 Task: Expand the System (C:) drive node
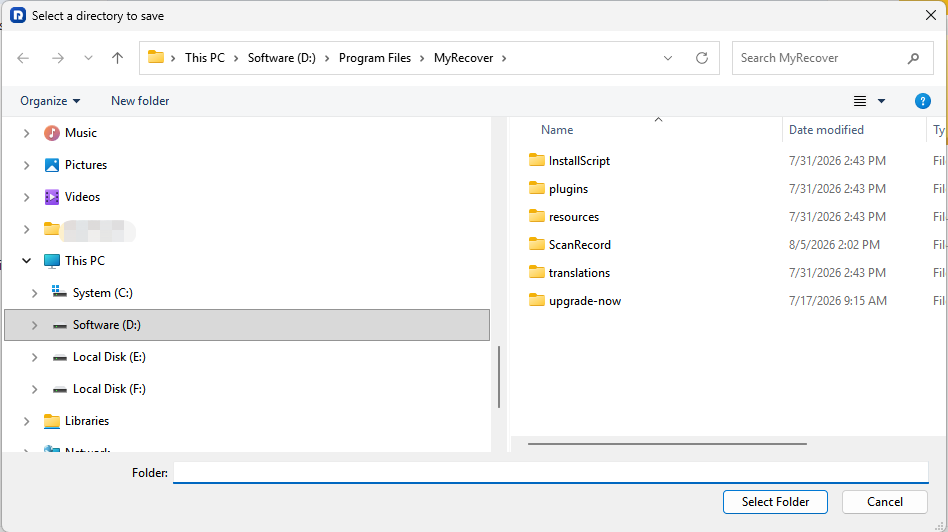(34, 293)
